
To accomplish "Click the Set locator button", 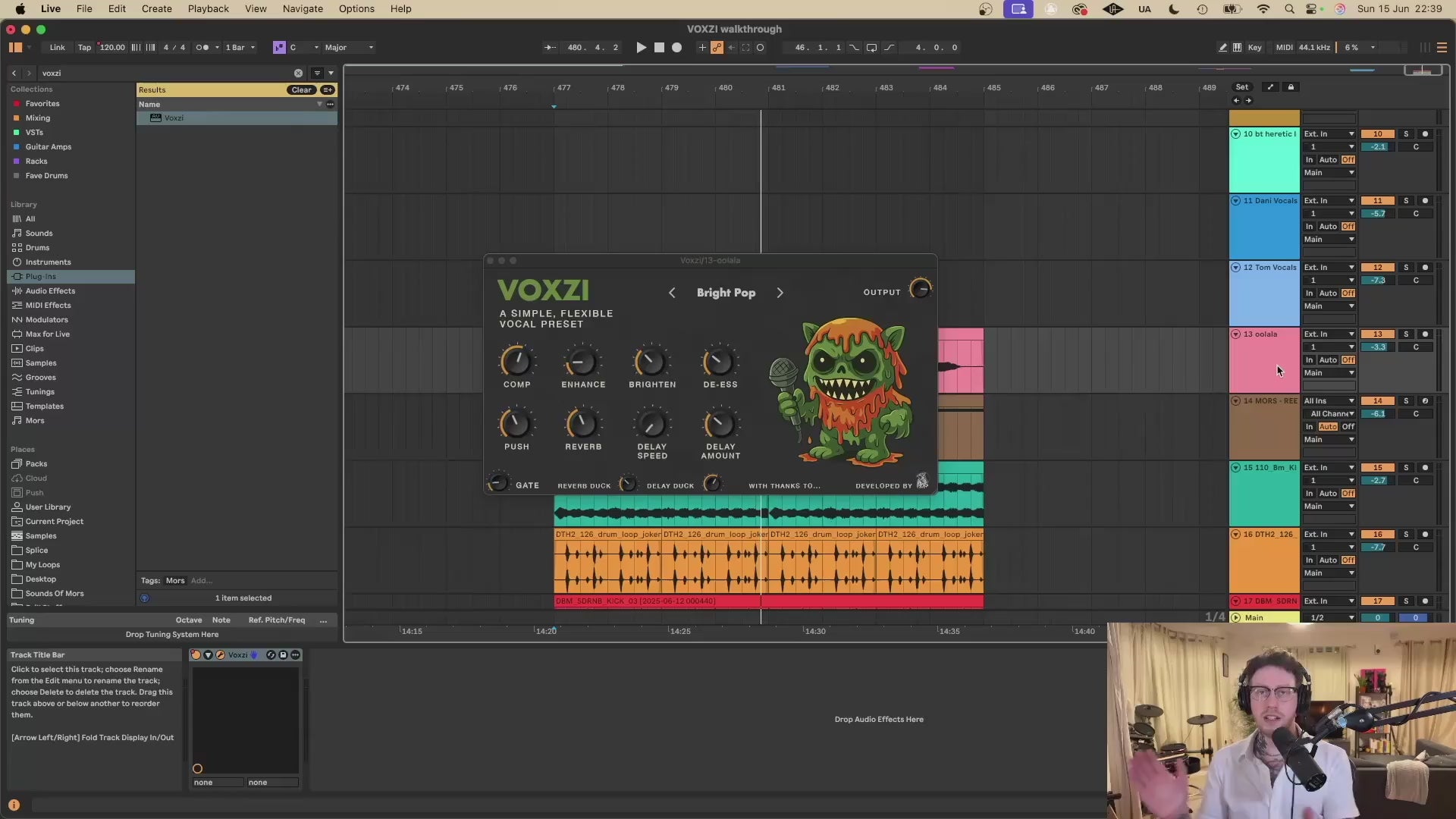I will coord(1242,87).
